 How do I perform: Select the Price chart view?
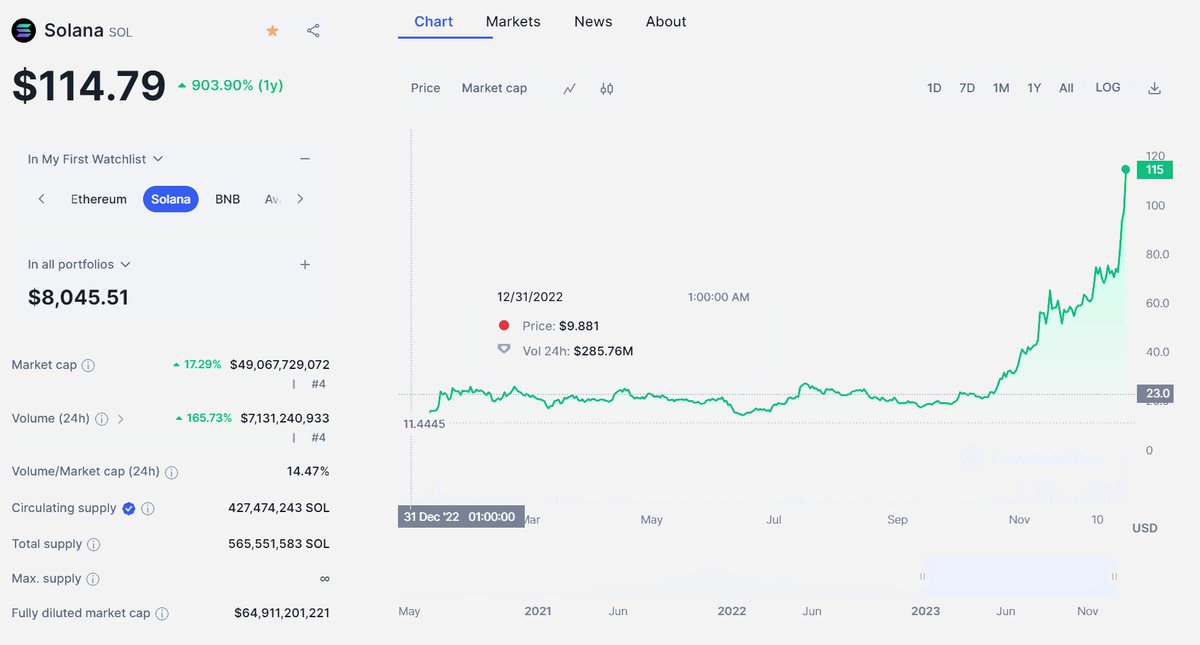pyautogui.click(x=425, y=88)
